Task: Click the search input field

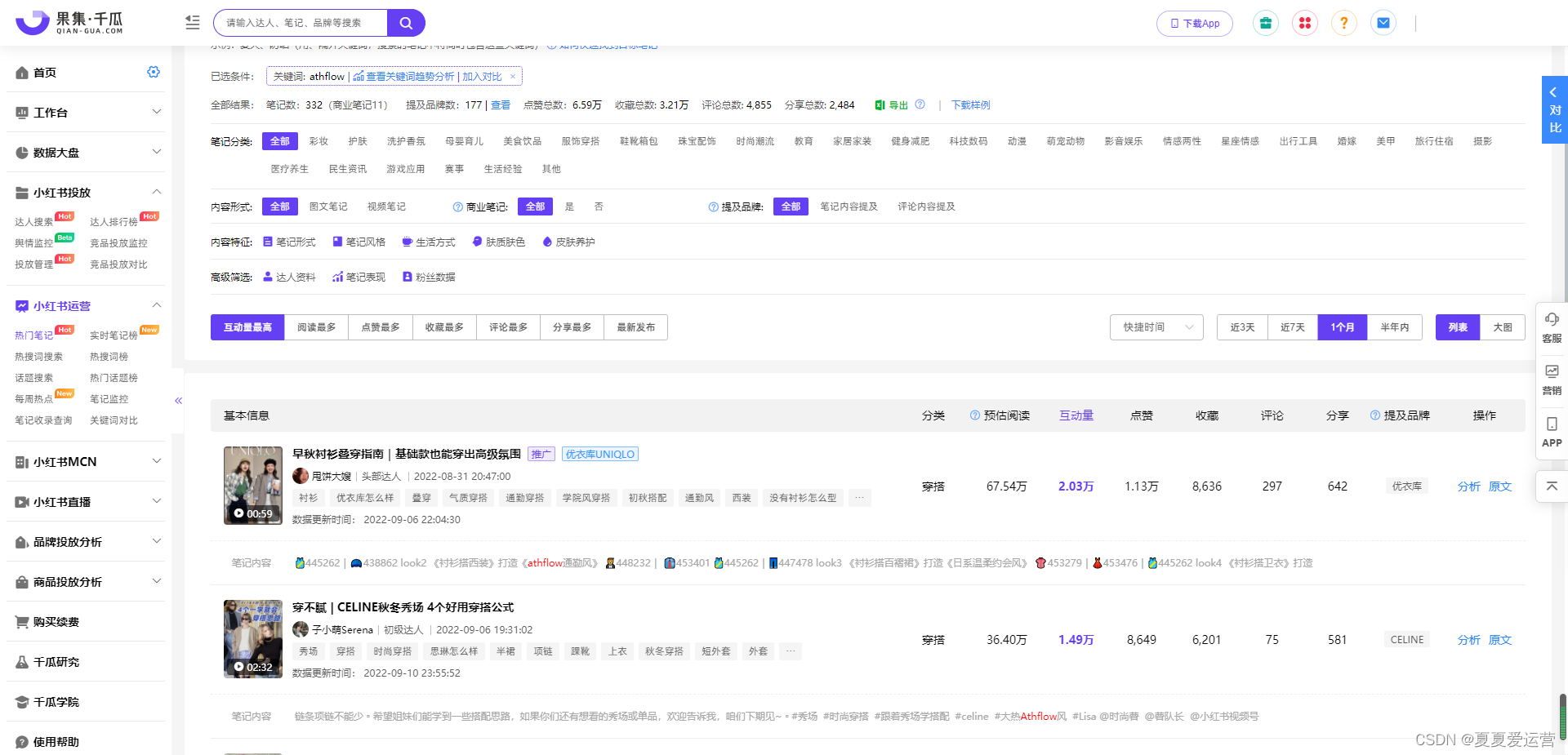Action: (x=301, y=23)
